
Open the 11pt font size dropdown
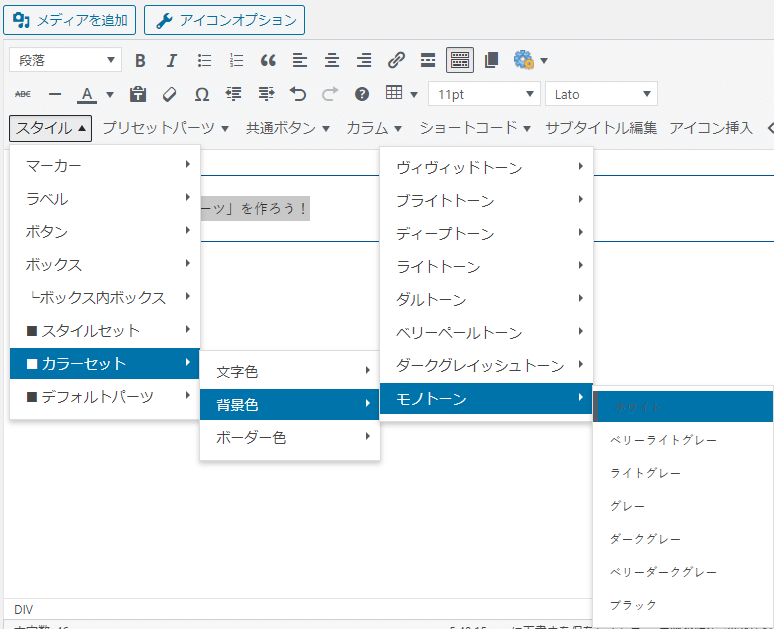click(484, 94)
